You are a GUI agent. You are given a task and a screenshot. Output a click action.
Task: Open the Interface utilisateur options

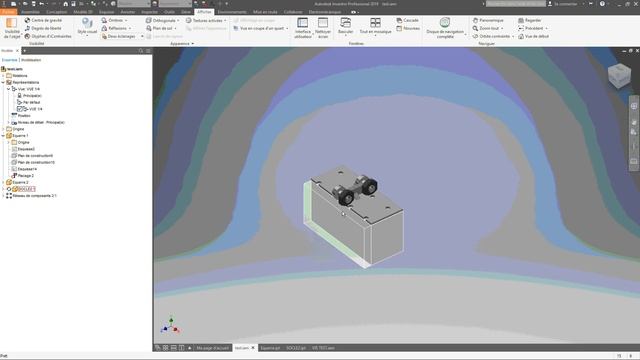point(302,28)
